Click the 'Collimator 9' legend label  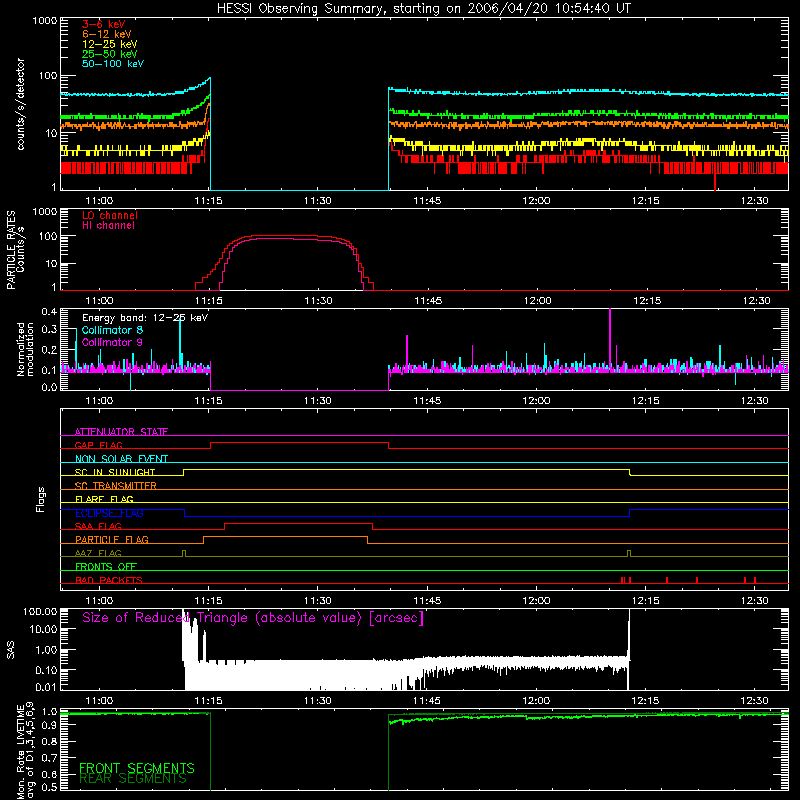112,342
